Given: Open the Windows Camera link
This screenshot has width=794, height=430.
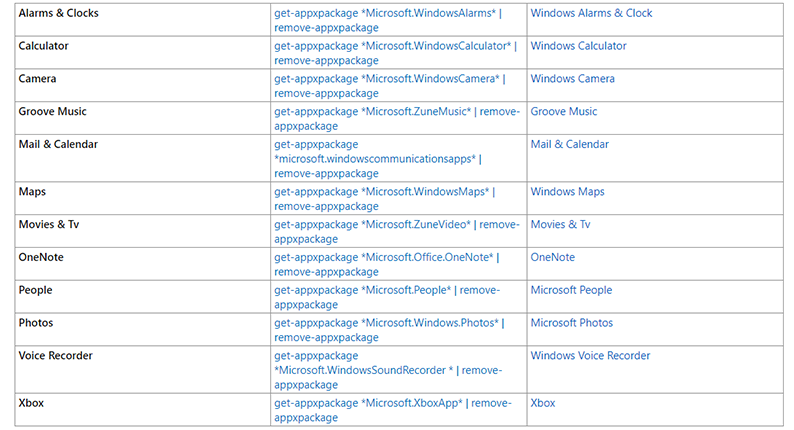Looking at the screenshot, I should [572, 79].
